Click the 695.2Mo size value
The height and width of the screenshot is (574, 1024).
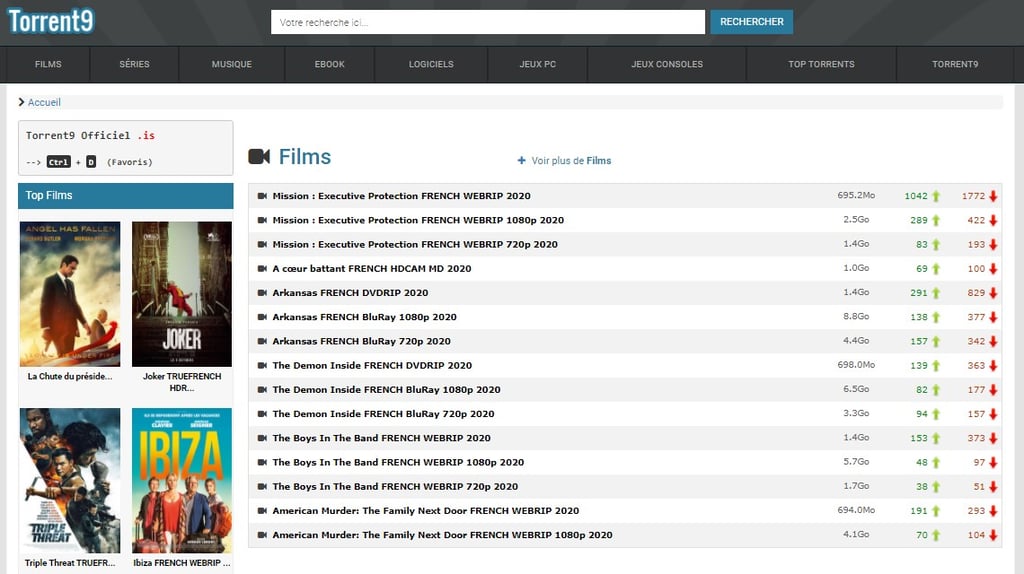pyautogui.click(x=856, y=195)
